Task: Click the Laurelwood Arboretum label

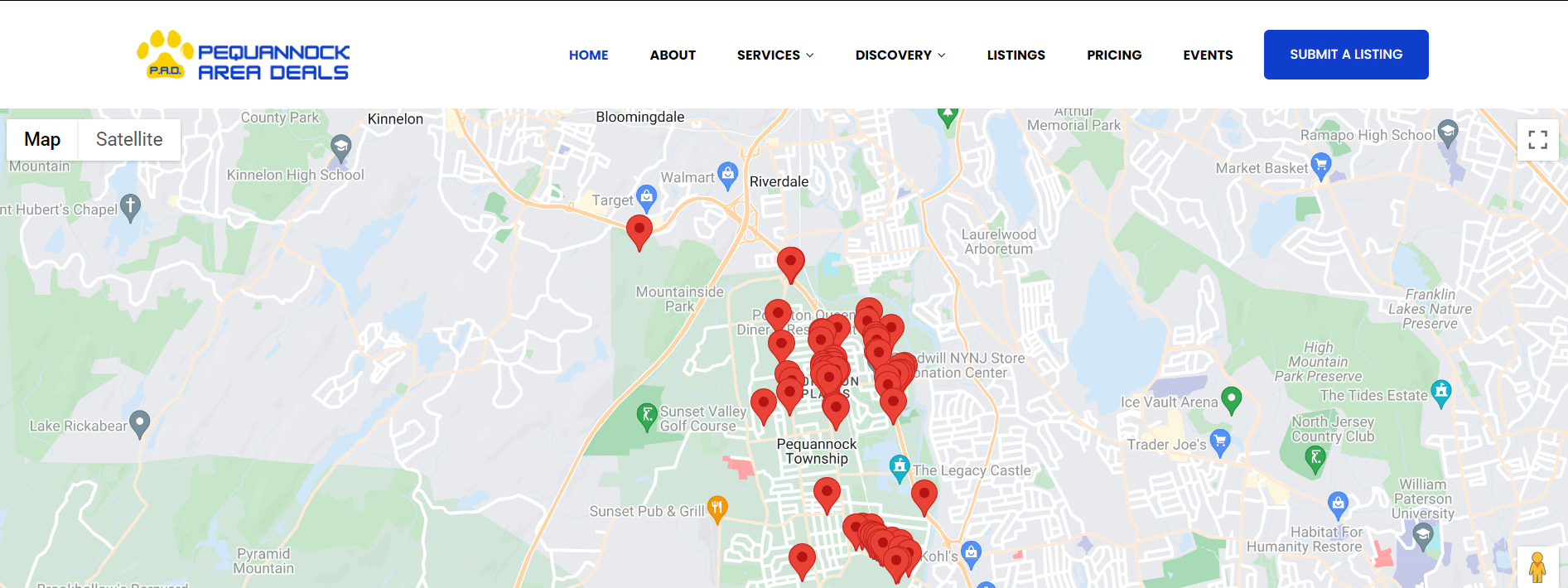Action: [x=999, y=242]
